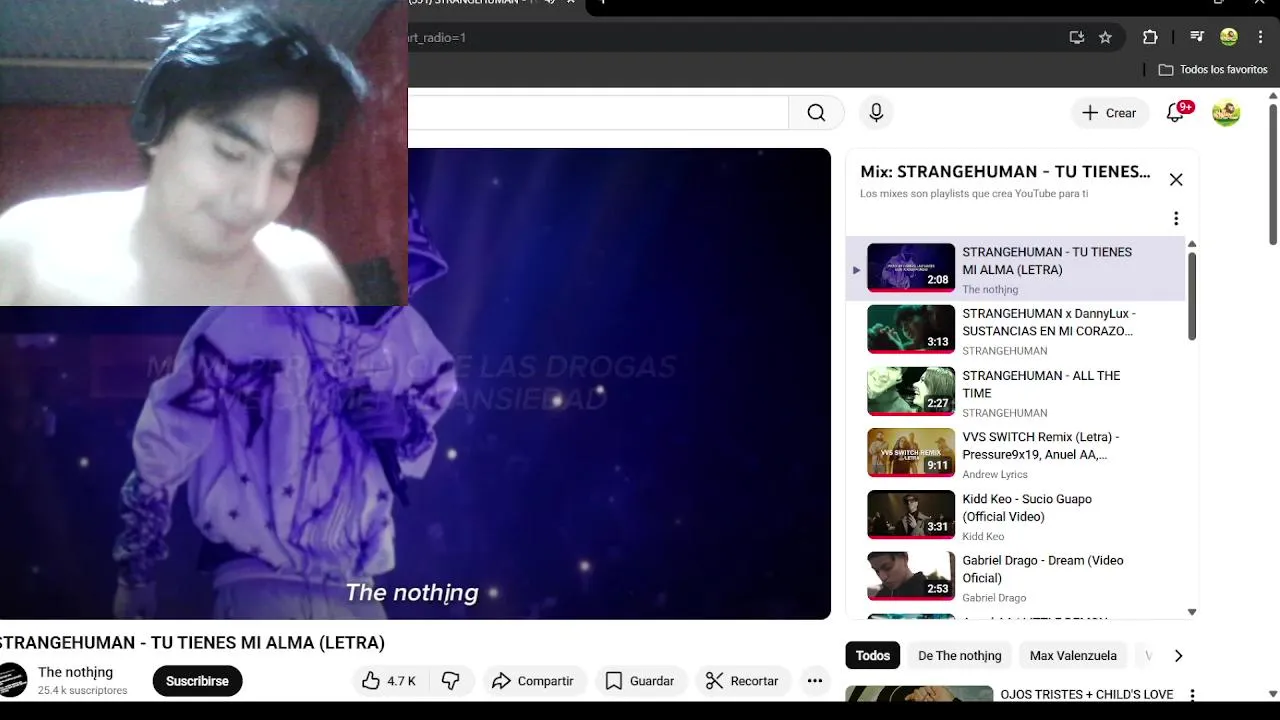The image size is (1280, 720).
Task: Open Chrome three-dot menu
Action: tap(1260, 37)
